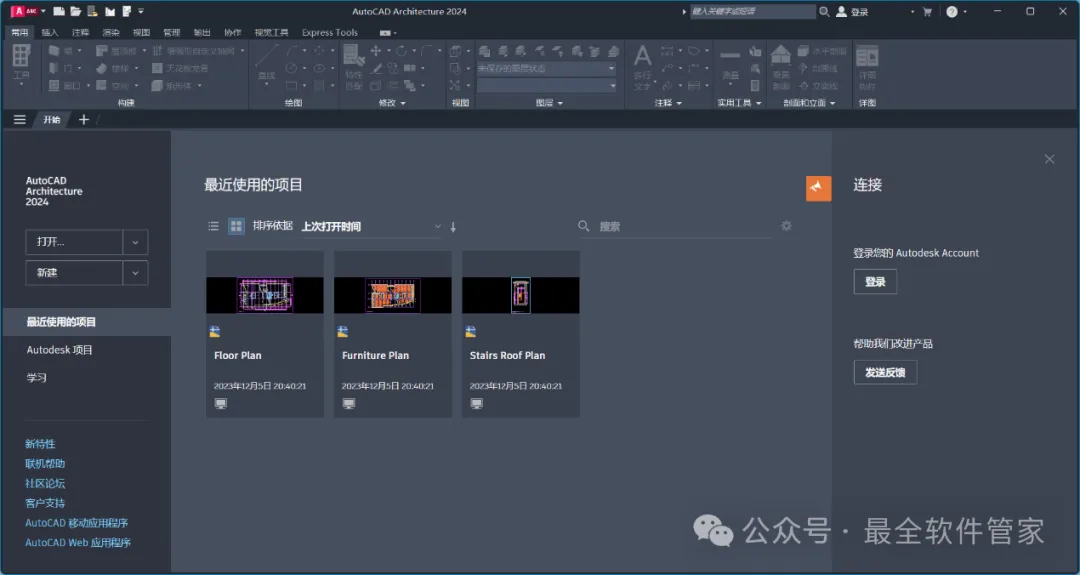This screenshot has height=575, width=1080.
Task: Click the plus icon to add new drawing tab
Action: [84, 120]
